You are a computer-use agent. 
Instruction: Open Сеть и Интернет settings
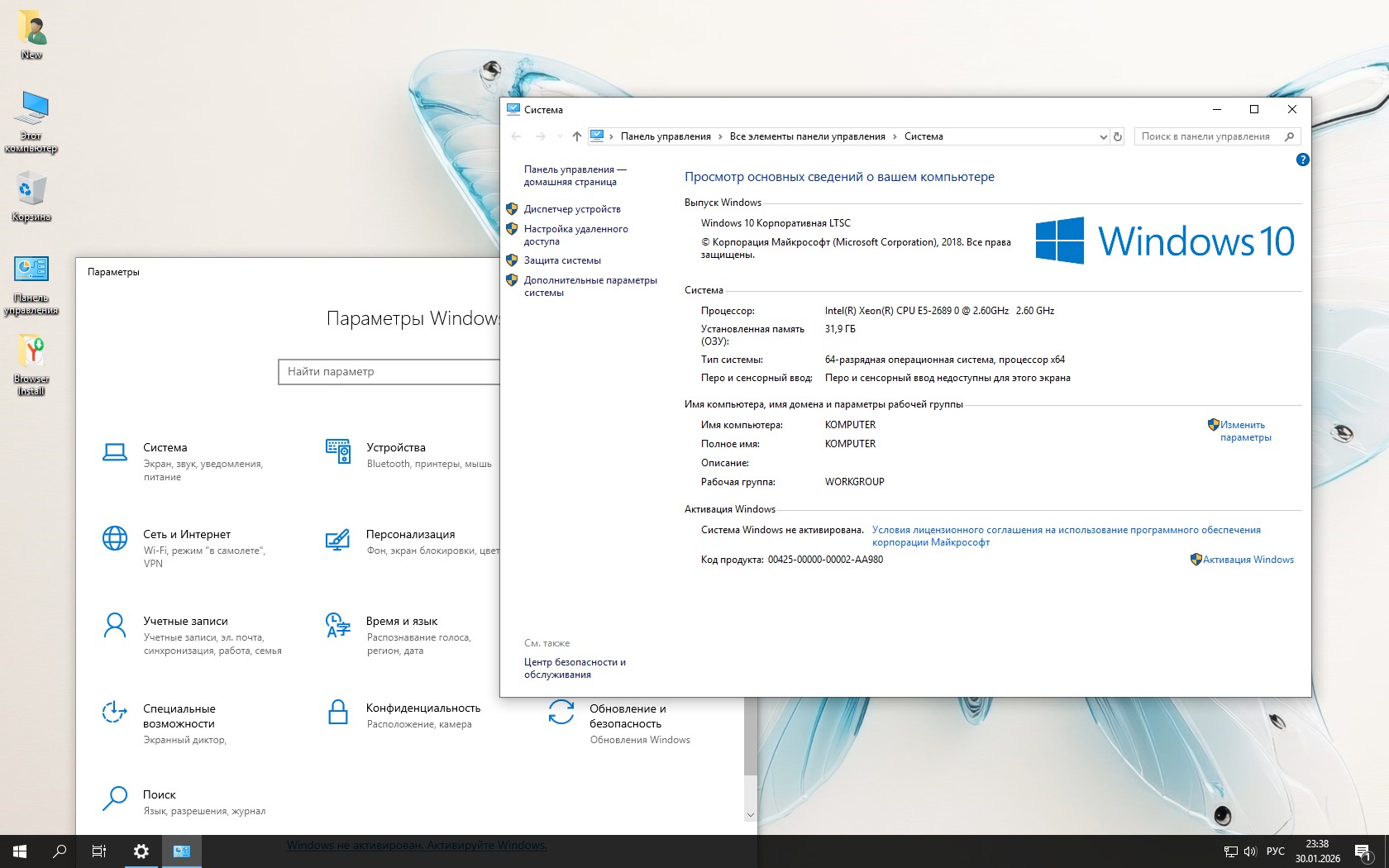tap(186, 535)
